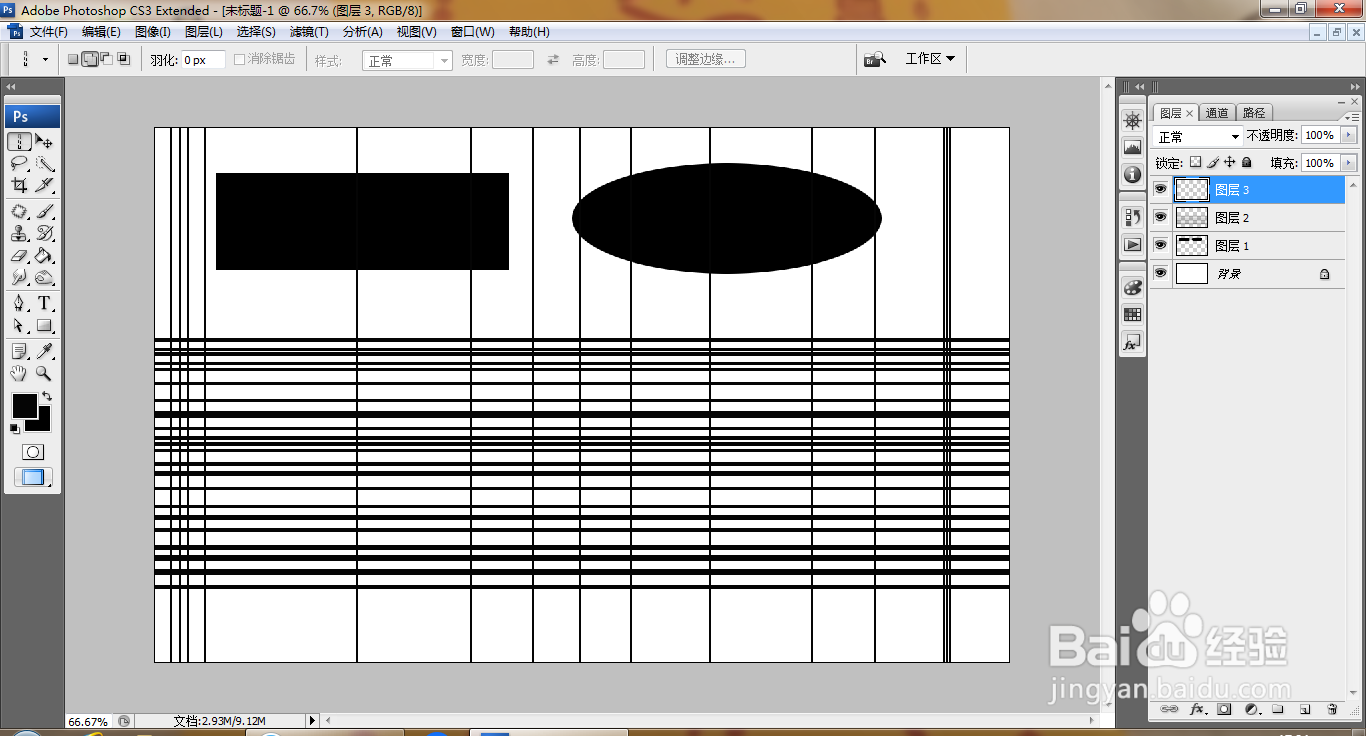Hide layer 图层 1 via eye icon

(x=1161, y=245)
